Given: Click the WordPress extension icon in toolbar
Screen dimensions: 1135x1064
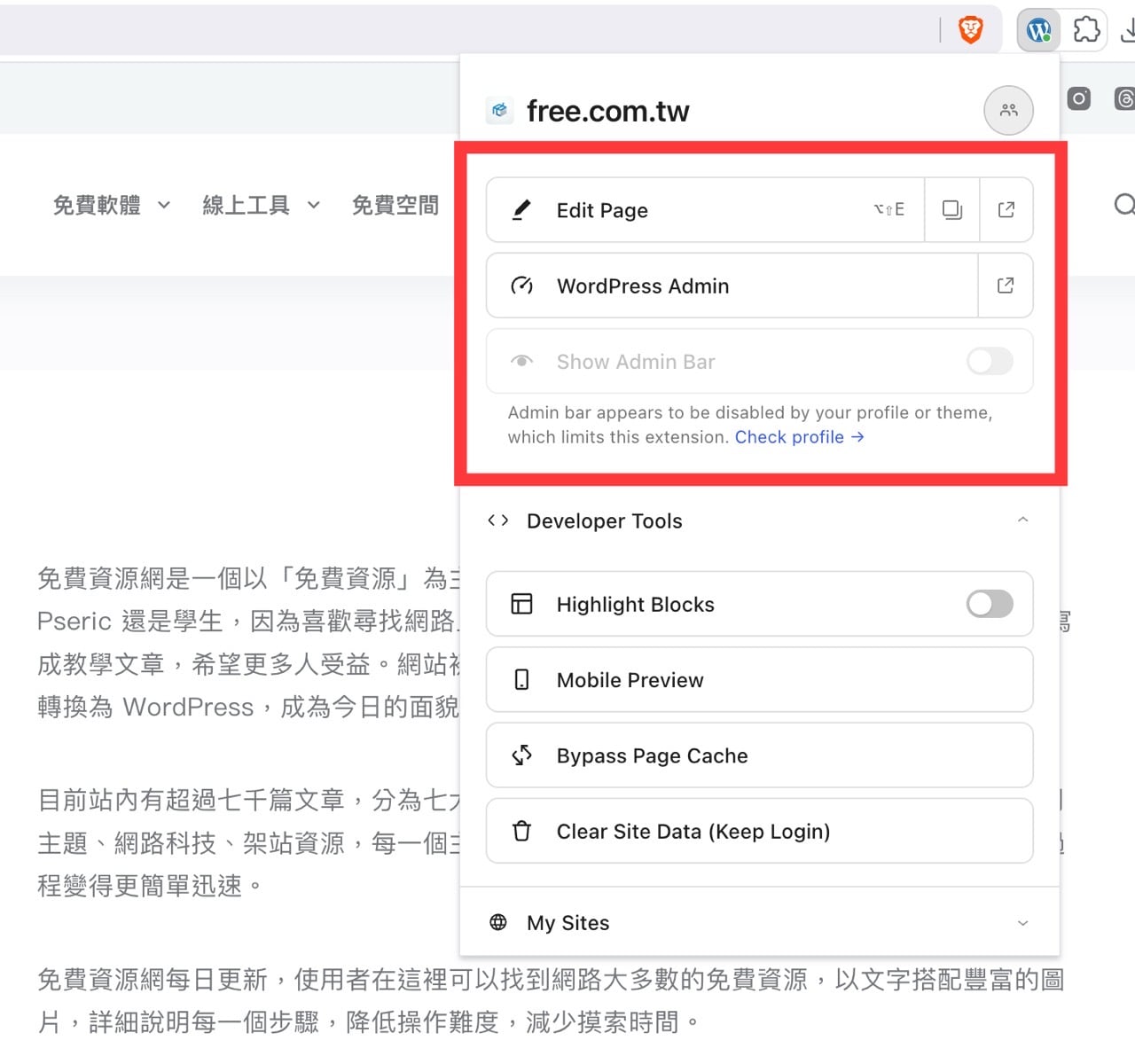Looking at the screenshot, I should tap(1038, 30).
